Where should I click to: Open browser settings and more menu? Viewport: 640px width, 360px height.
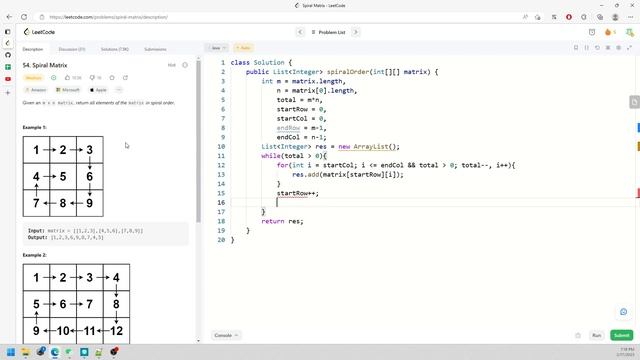631,17
